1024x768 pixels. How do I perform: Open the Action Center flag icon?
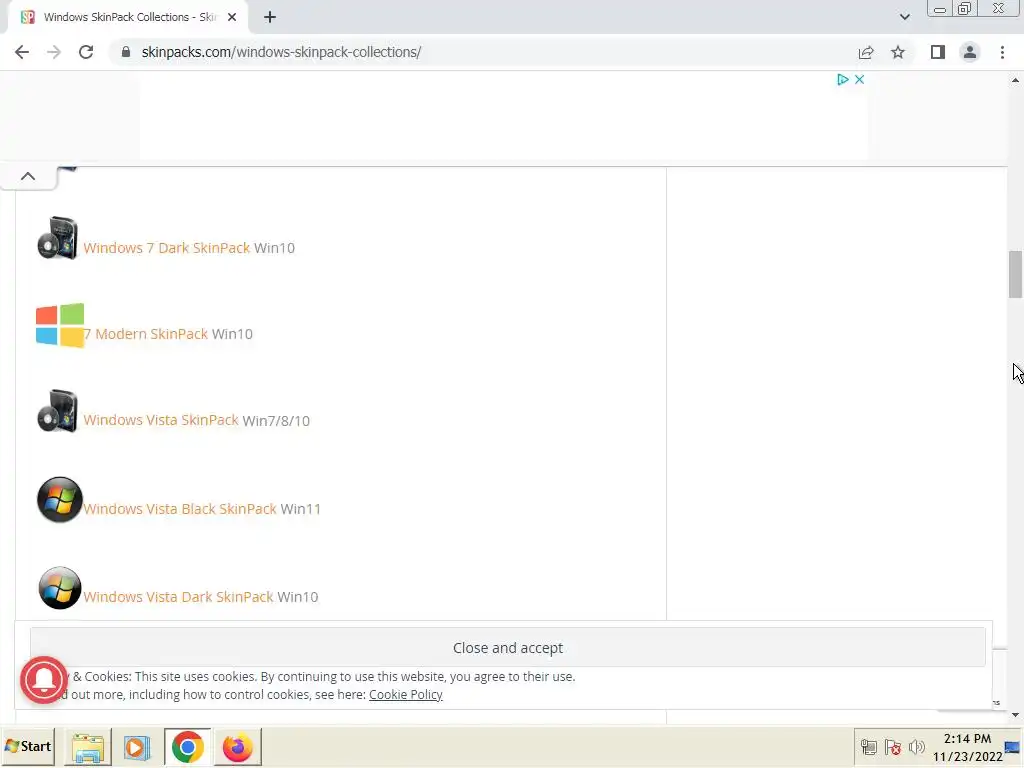(x=893, y=746)
